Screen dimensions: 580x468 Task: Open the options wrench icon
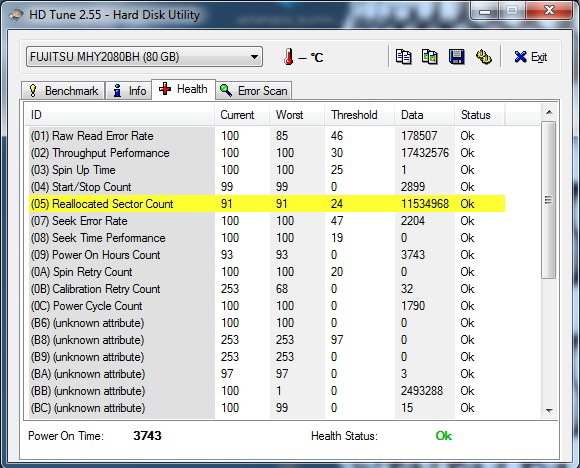(483, 57)
